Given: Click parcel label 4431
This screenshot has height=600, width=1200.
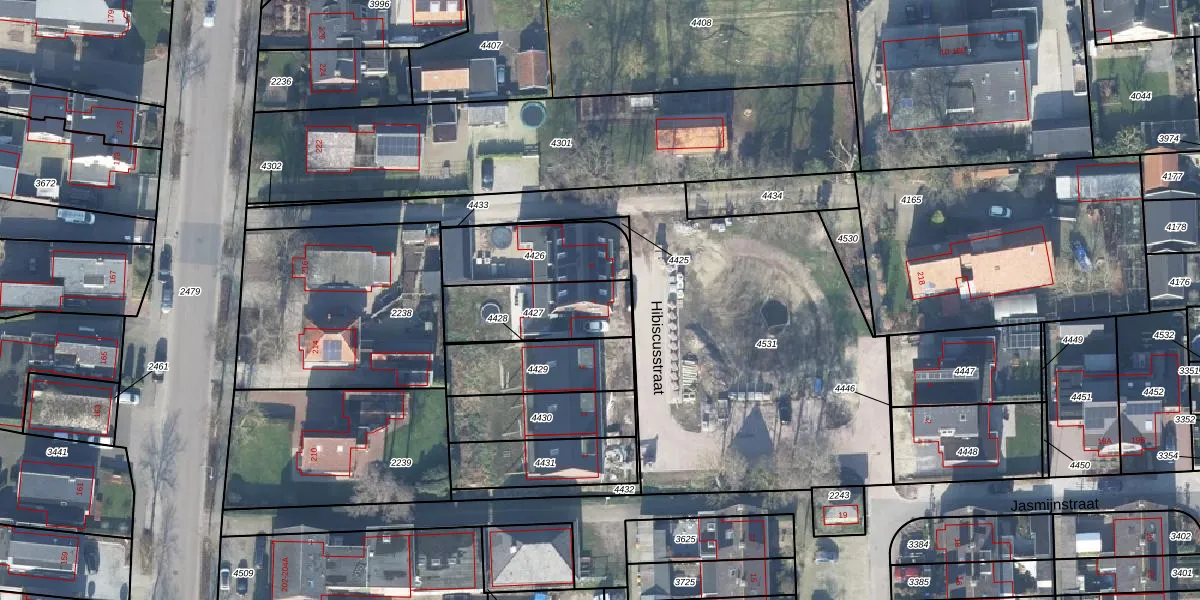Looking at the screenshot, I should (x=544, y=463).
